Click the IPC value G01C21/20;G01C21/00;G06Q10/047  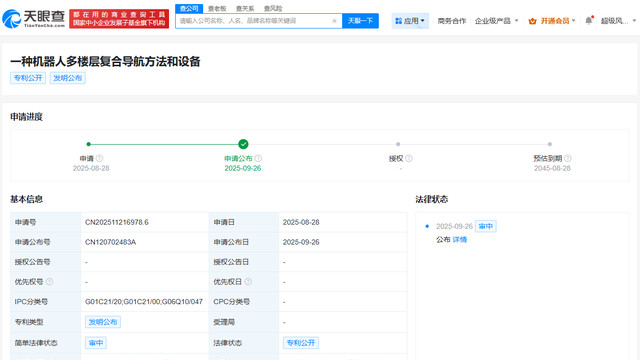[x=144, y=302]
